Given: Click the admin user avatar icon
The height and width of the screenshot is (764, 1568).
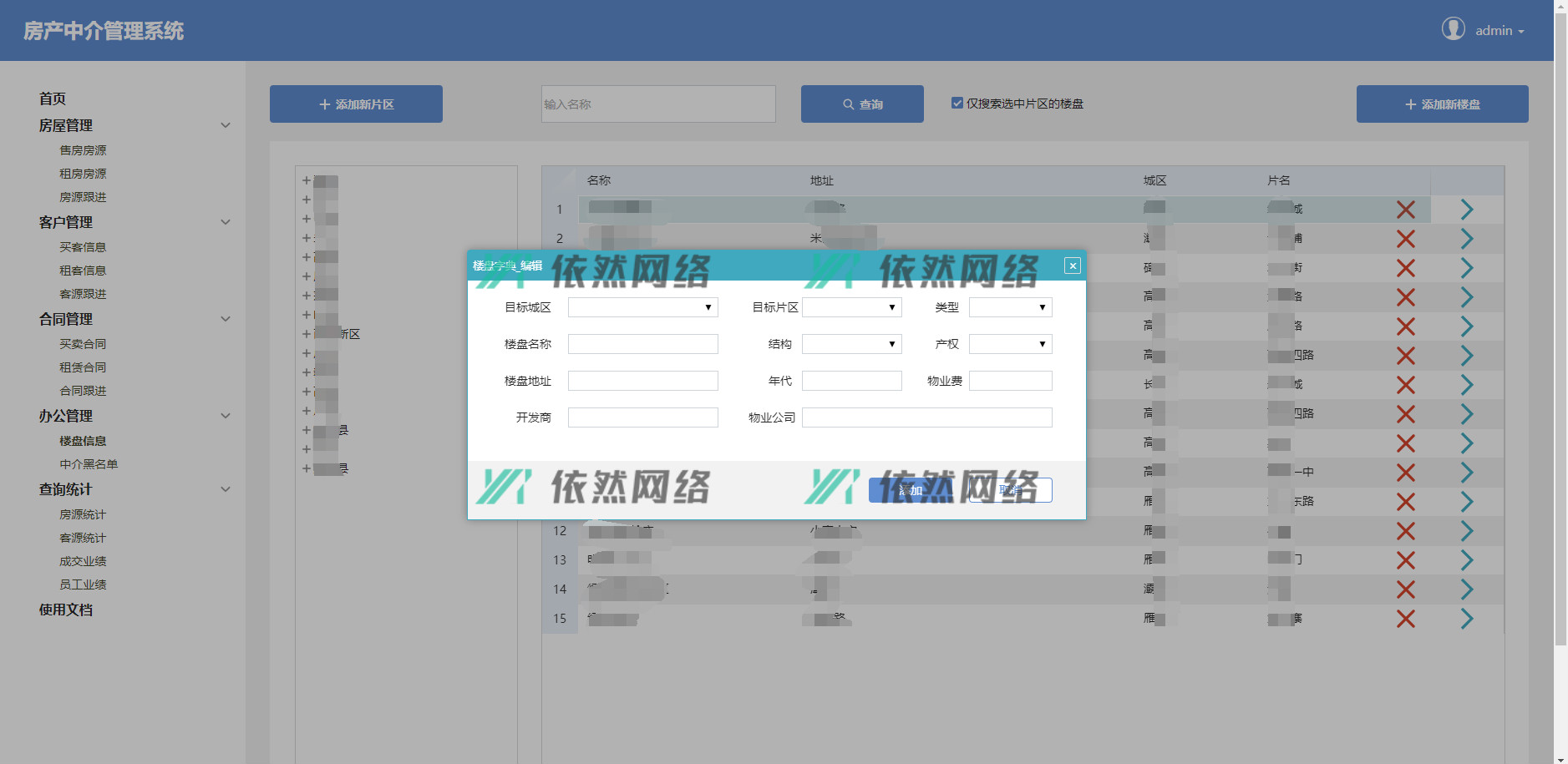Looking at the screenshot, I should pos(1453,29).
